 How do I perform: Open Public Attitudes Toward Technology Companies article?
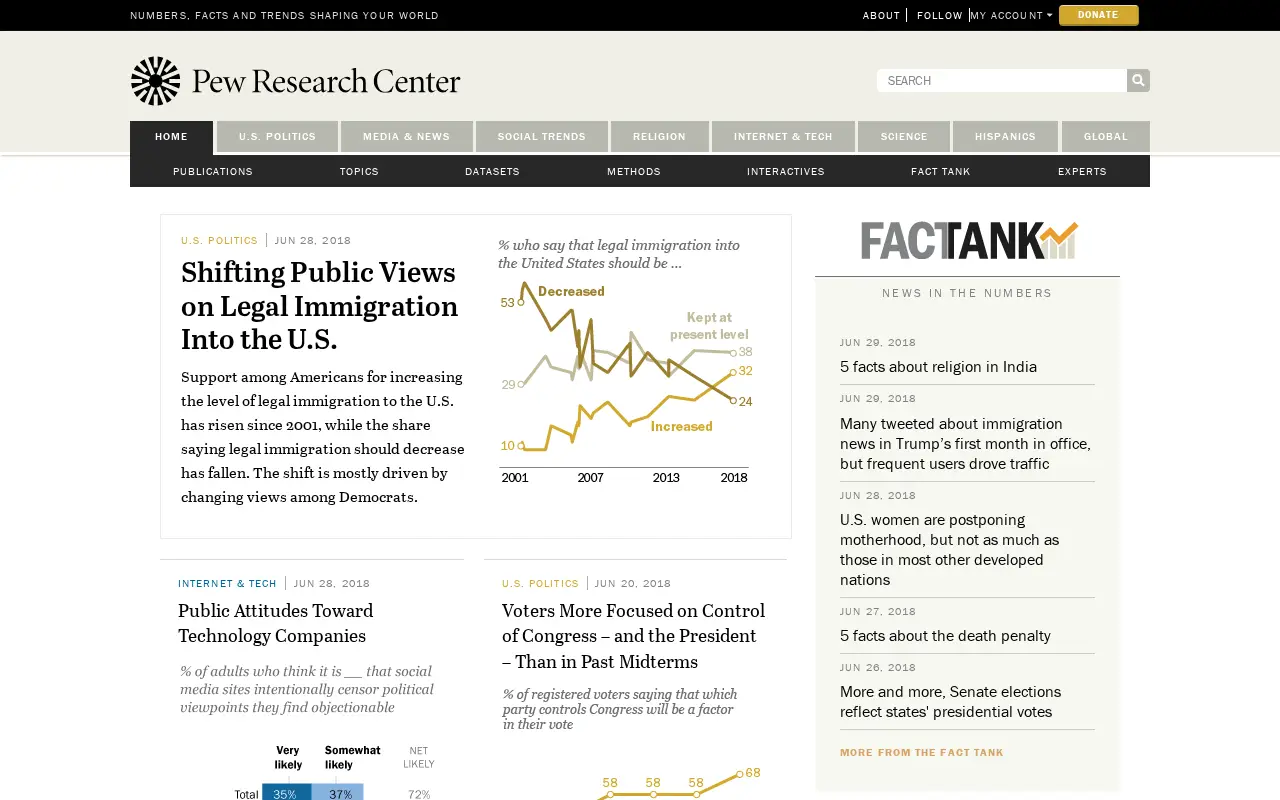[x=276, y=623]
